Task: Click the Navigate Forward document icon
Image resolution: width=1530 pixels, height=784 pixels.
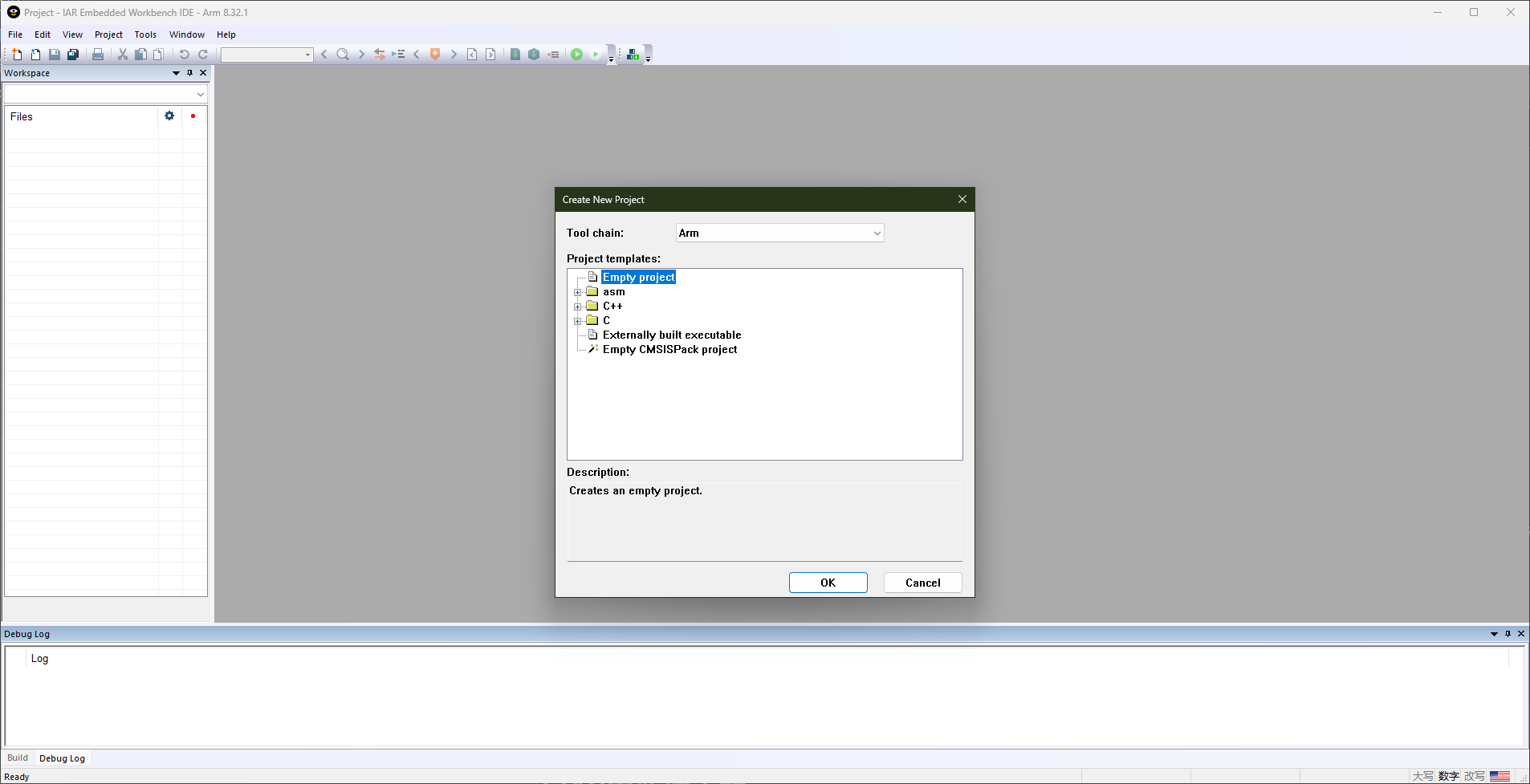Action: [x=490, y=55]
